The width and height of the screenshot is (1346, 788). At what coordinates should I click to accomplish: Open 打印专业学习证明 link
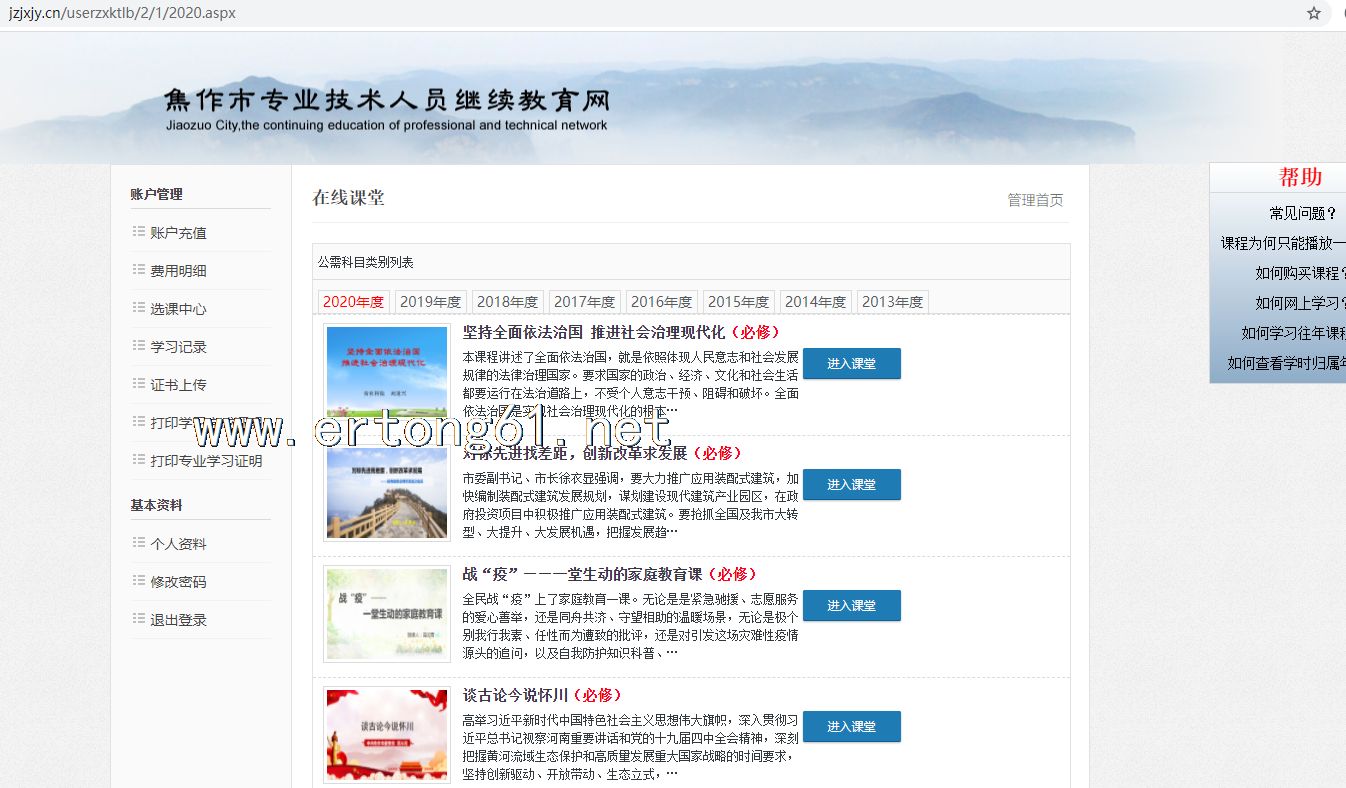[x=206, y=461]
